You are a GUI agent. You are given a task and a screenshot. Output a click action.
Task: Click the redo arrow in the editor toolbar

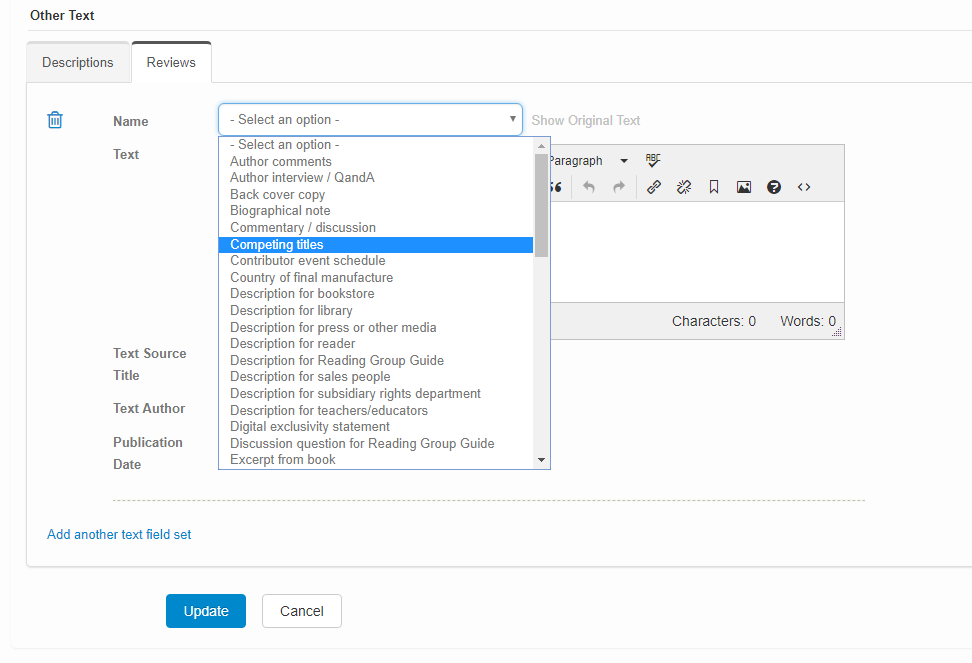point(619,187)
